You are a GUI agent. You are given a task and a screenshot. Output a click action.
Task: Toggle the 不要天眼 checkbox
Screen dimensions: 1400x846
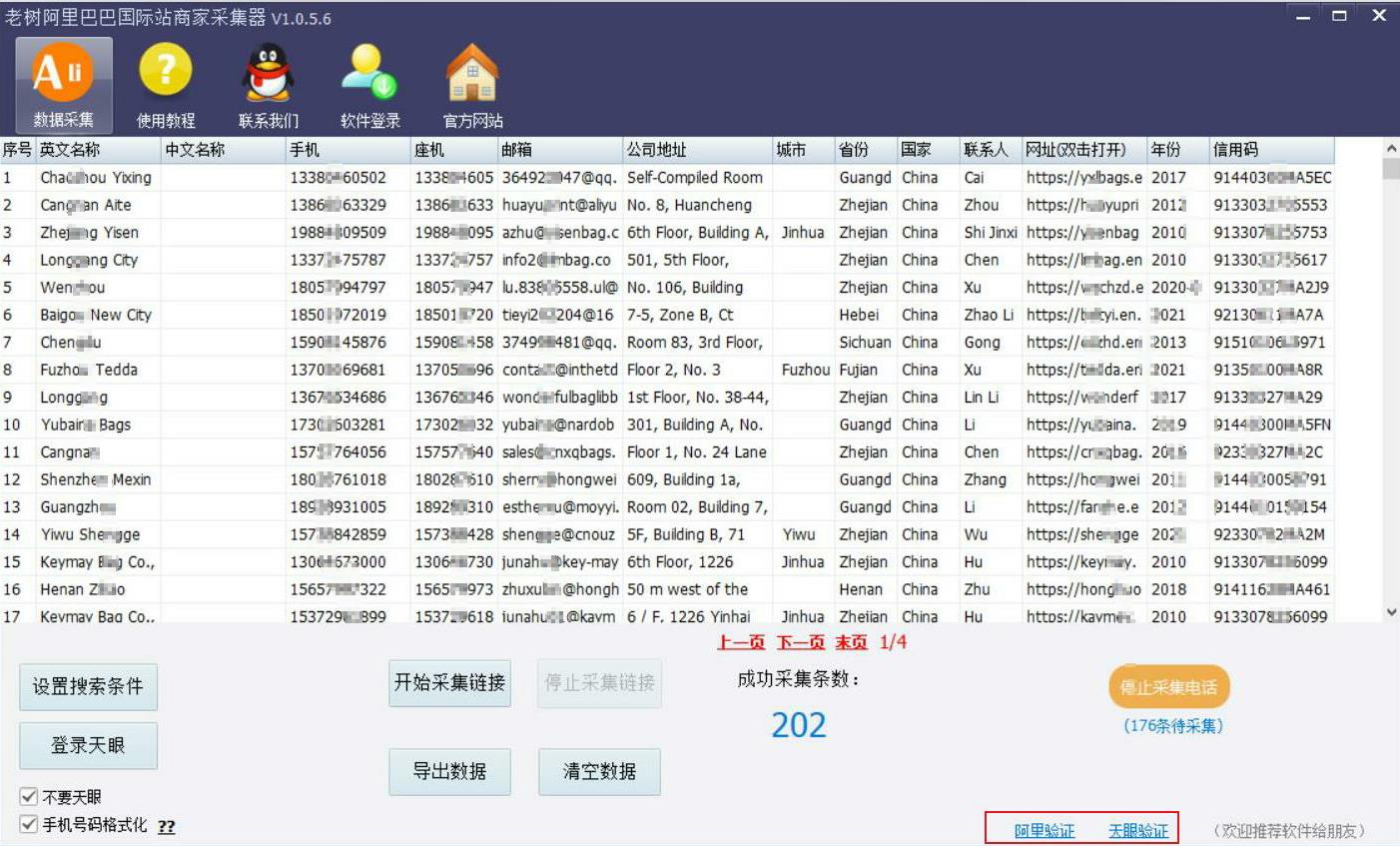point(28,797)
